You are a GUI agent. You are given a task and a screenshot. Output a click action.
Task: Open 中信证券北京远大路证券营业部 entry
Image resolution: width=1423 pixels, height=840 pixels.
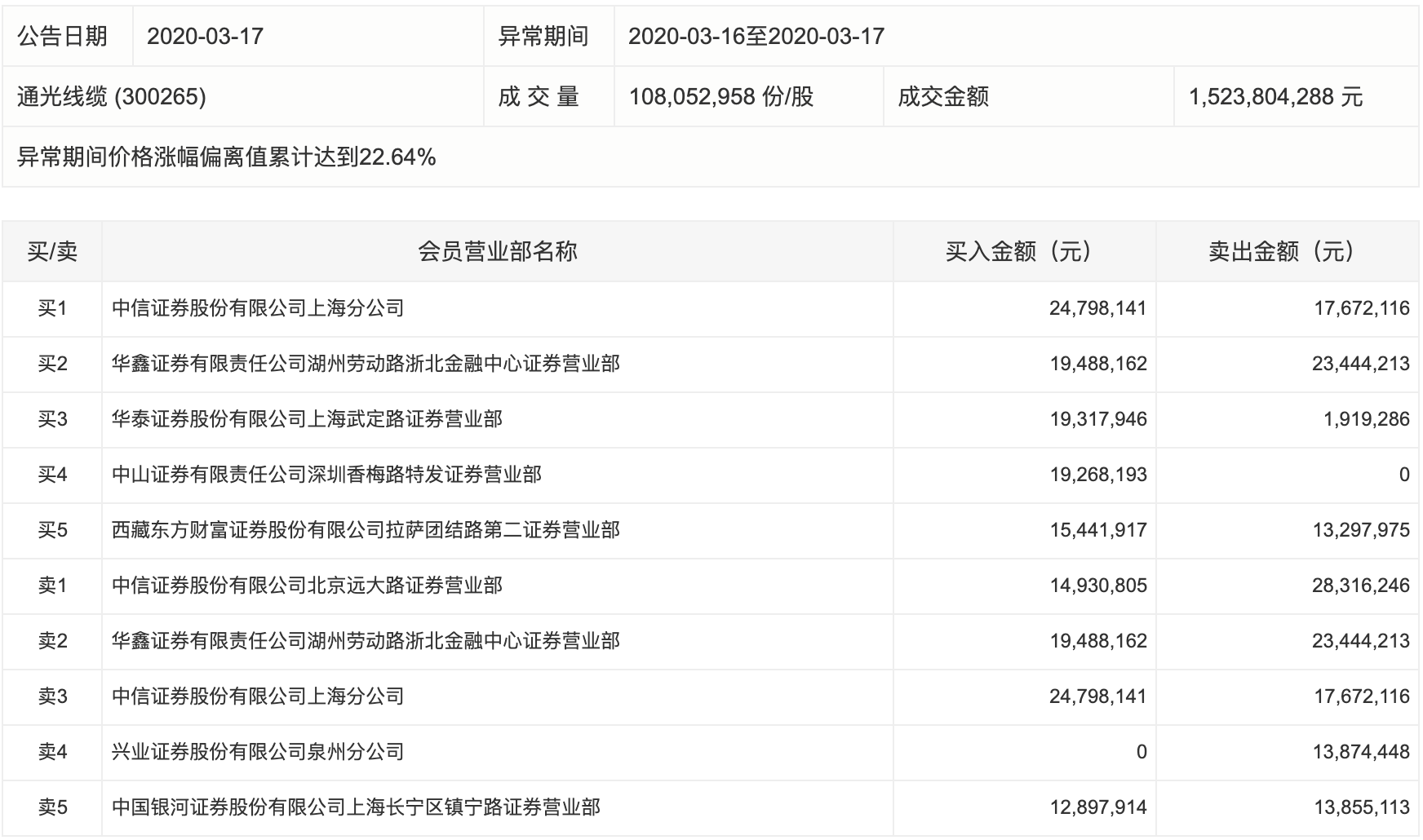click(307, 586)
